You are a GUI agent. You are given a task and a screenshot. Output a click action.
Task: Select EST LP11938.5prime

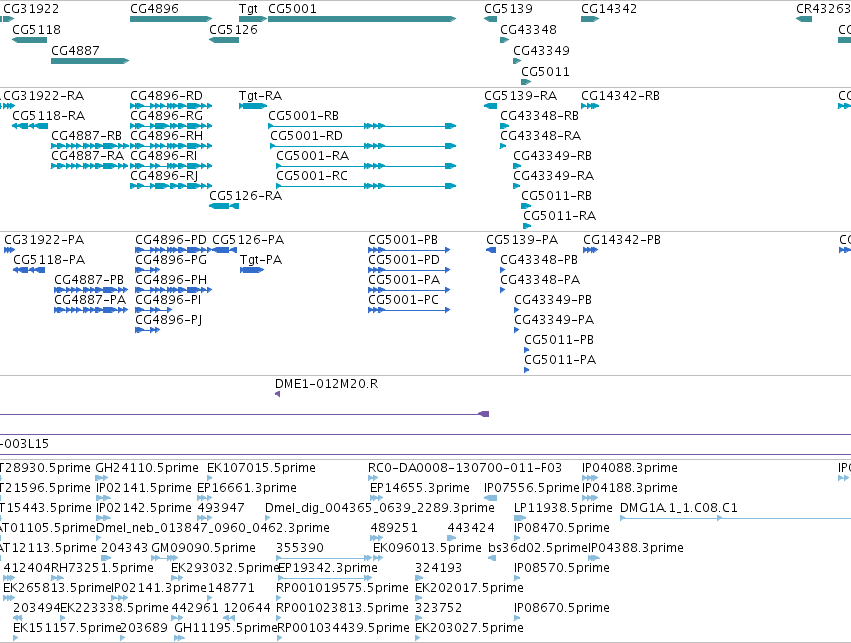(563, 508)
